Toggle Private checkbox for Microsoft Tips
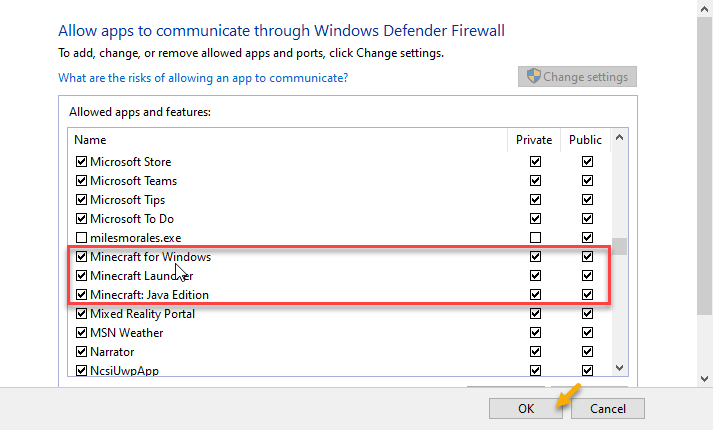The height and width of the screenshot is (430, 713). coord(535,200)
